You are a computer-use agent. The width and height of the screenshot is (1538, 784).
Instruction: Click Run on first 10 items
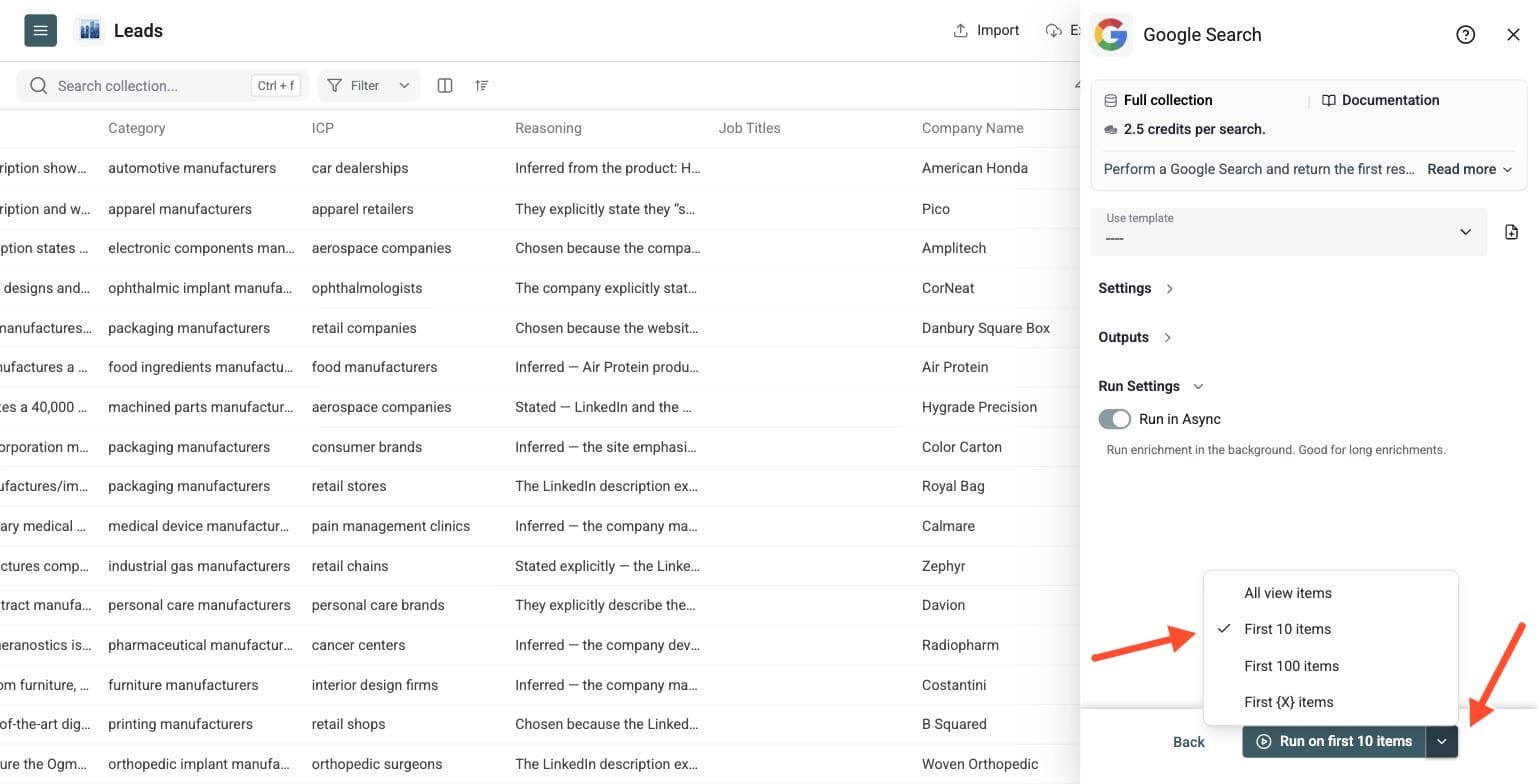(x=1334, y=741)
